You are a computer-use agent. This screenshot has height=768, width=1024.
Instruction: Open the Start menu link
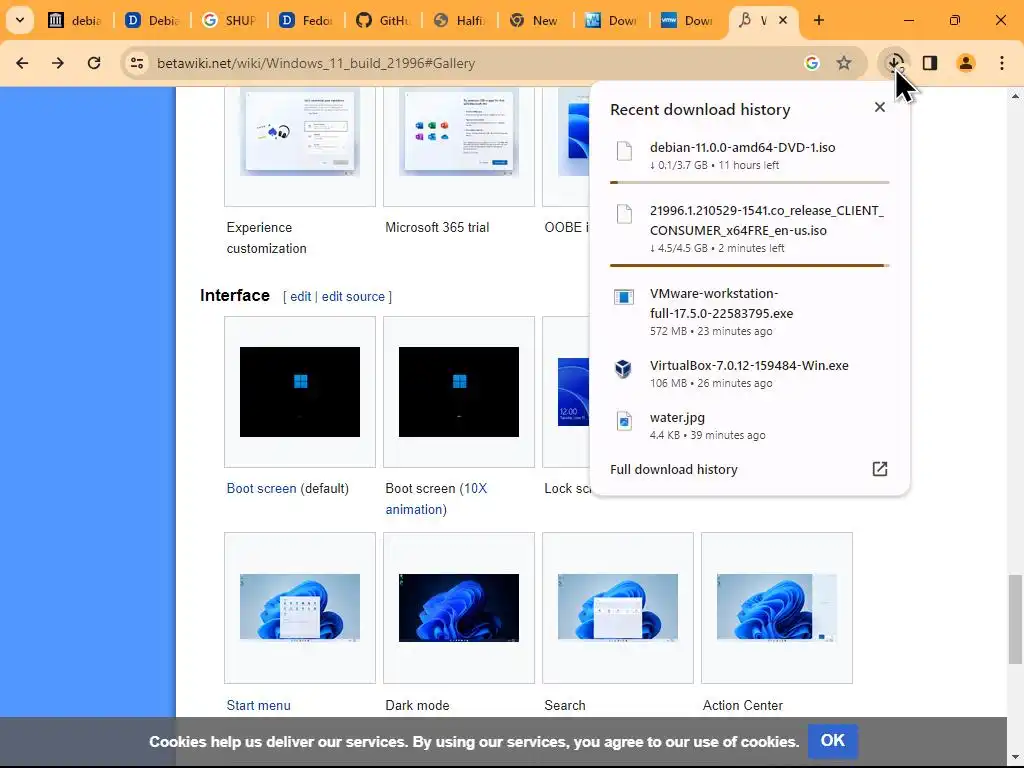coord(259,705)
